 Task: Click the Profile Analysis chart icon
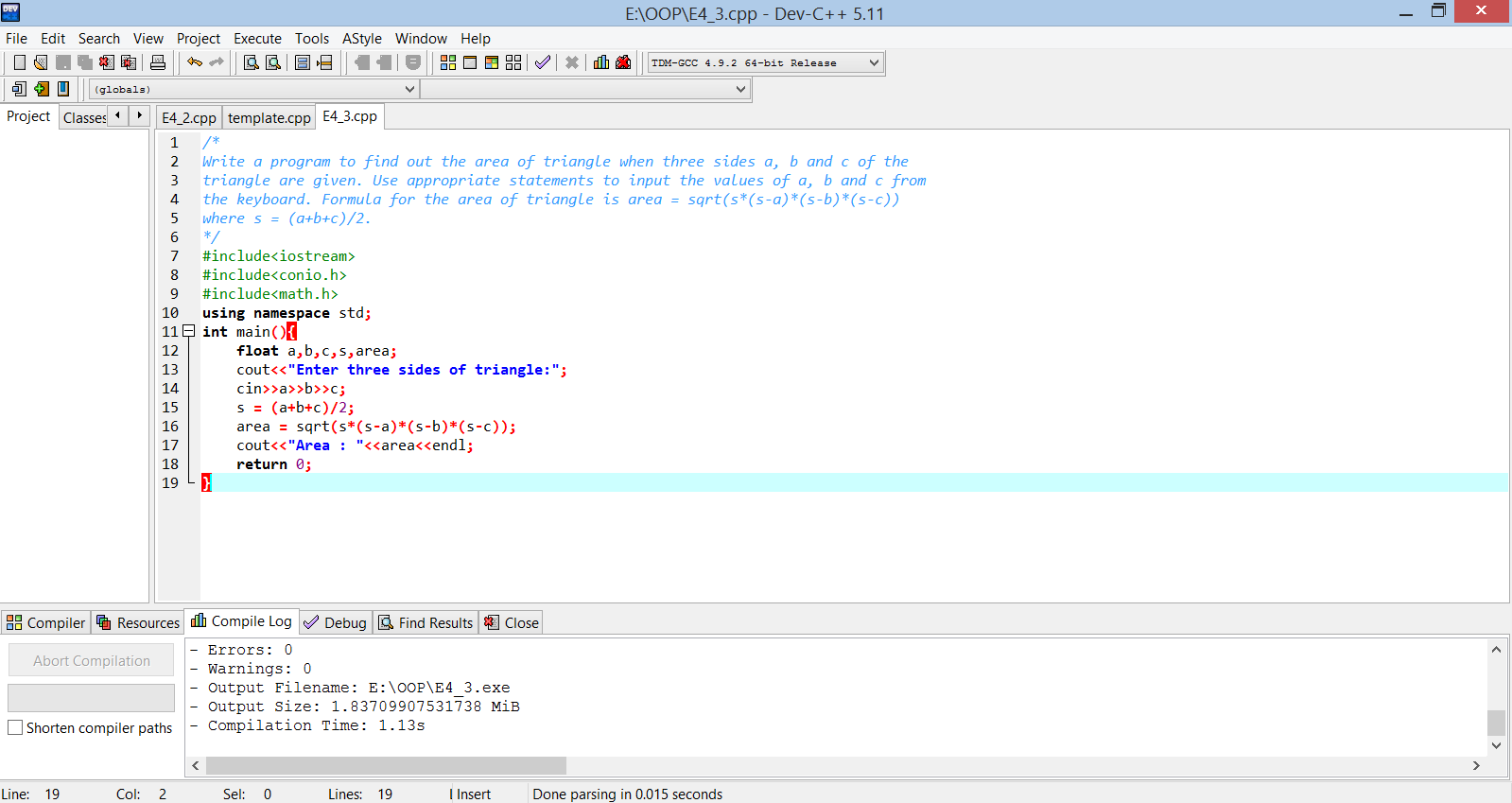(601, 62)
